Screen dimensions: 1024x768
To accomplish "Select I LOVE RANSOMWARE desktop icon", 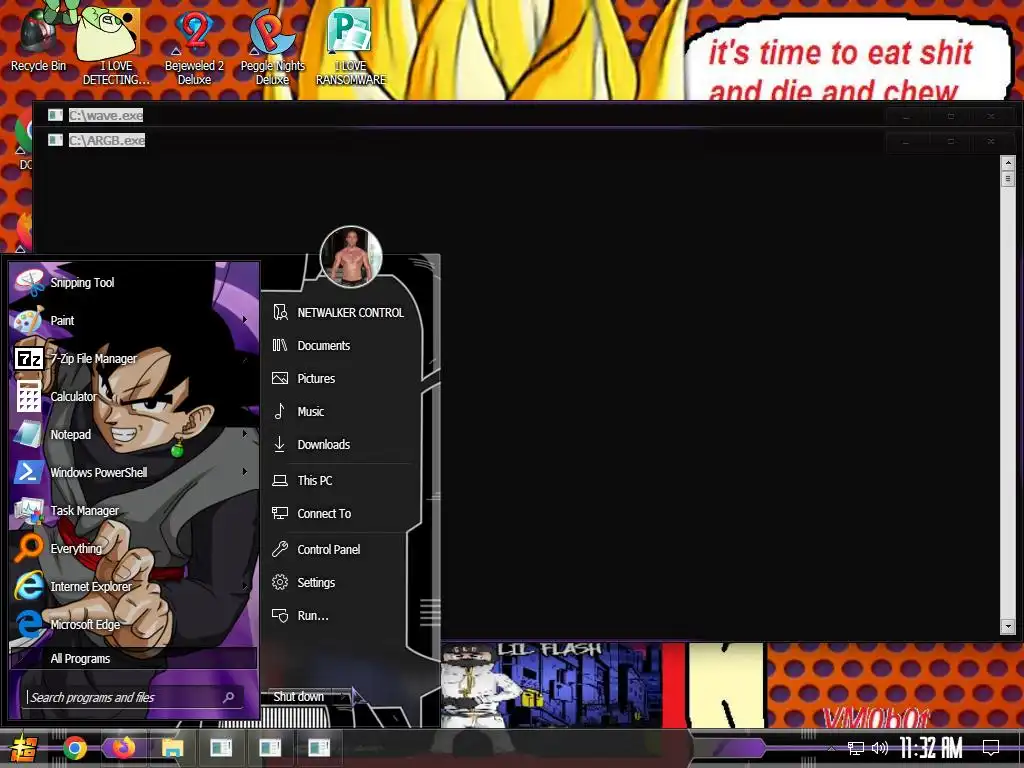I will coord(351,46).
